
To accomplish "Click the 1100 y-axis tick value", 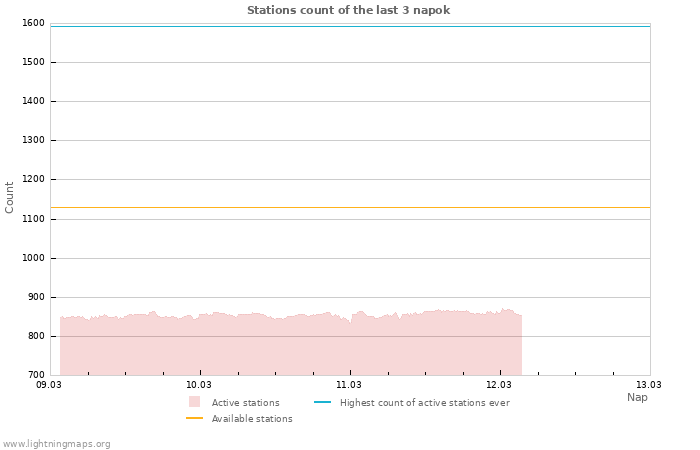I will [x=33, y=219].
